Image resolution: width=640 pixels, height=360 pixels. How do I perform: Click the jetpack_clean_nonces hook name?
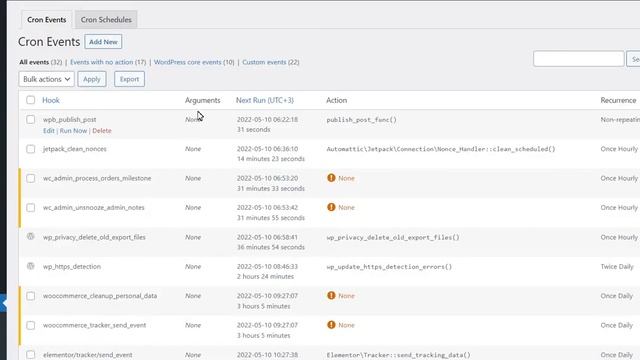pyautogui.click(x=75, y=149)
